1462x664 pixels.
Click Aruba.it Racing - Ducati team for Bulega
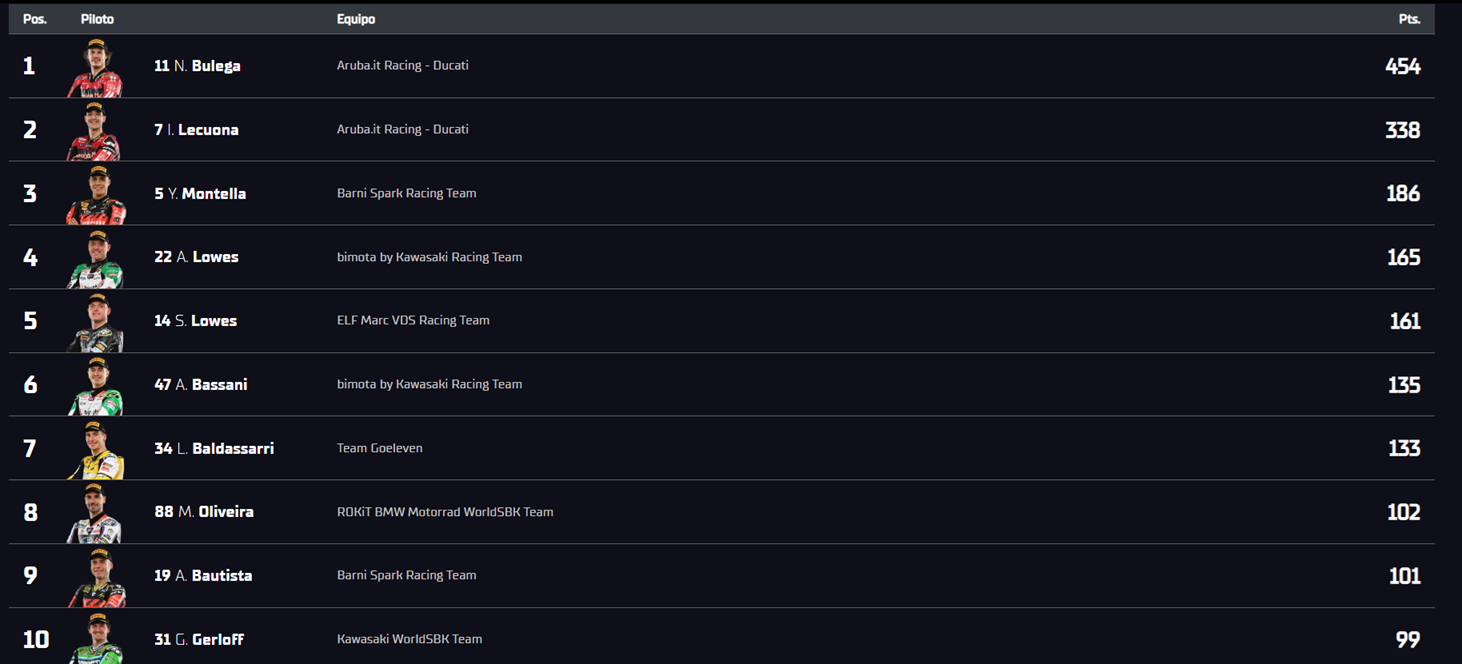(x=402, y=65)
